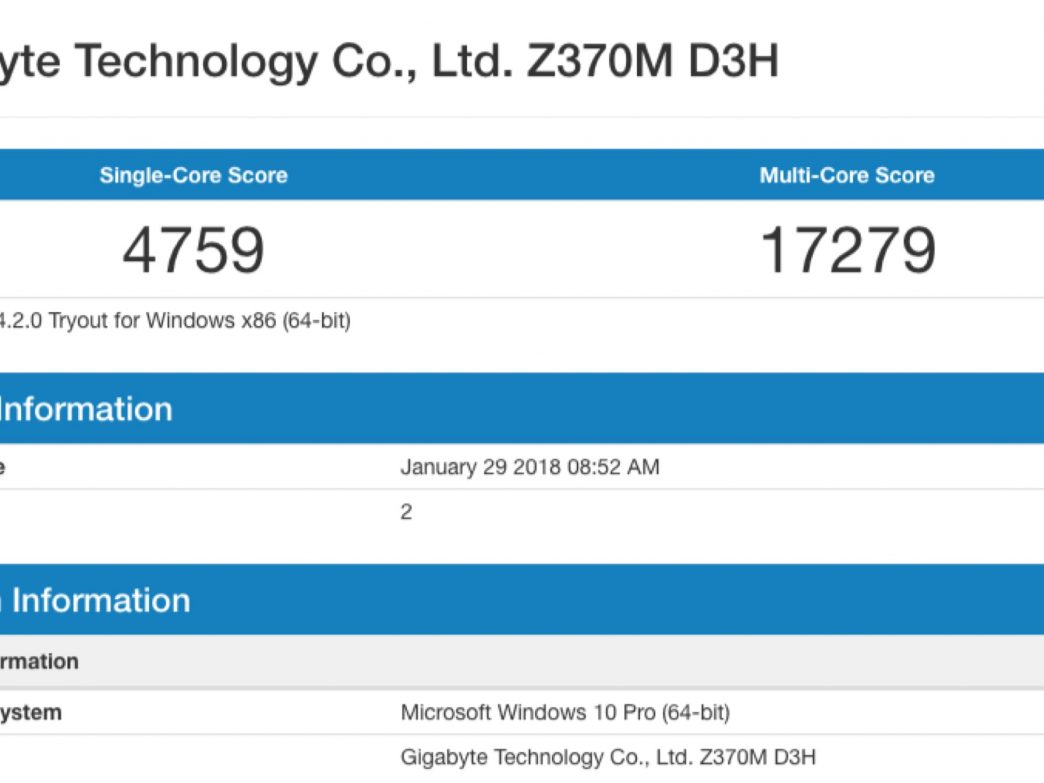
Task: Click the blue Information header below value 2
Action: [95, 600]
